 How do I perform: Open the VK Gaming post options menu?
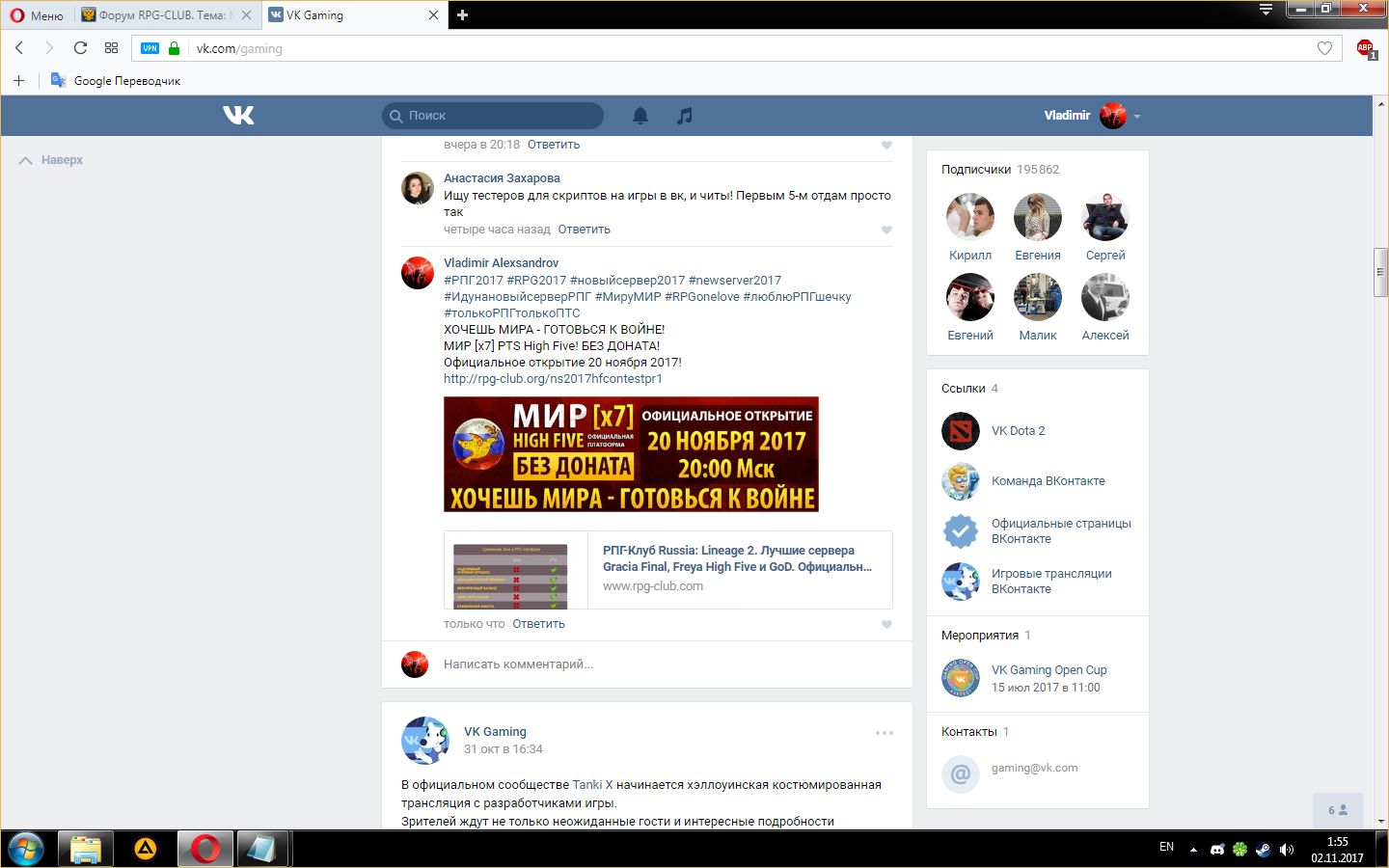[x=885, y=733]
